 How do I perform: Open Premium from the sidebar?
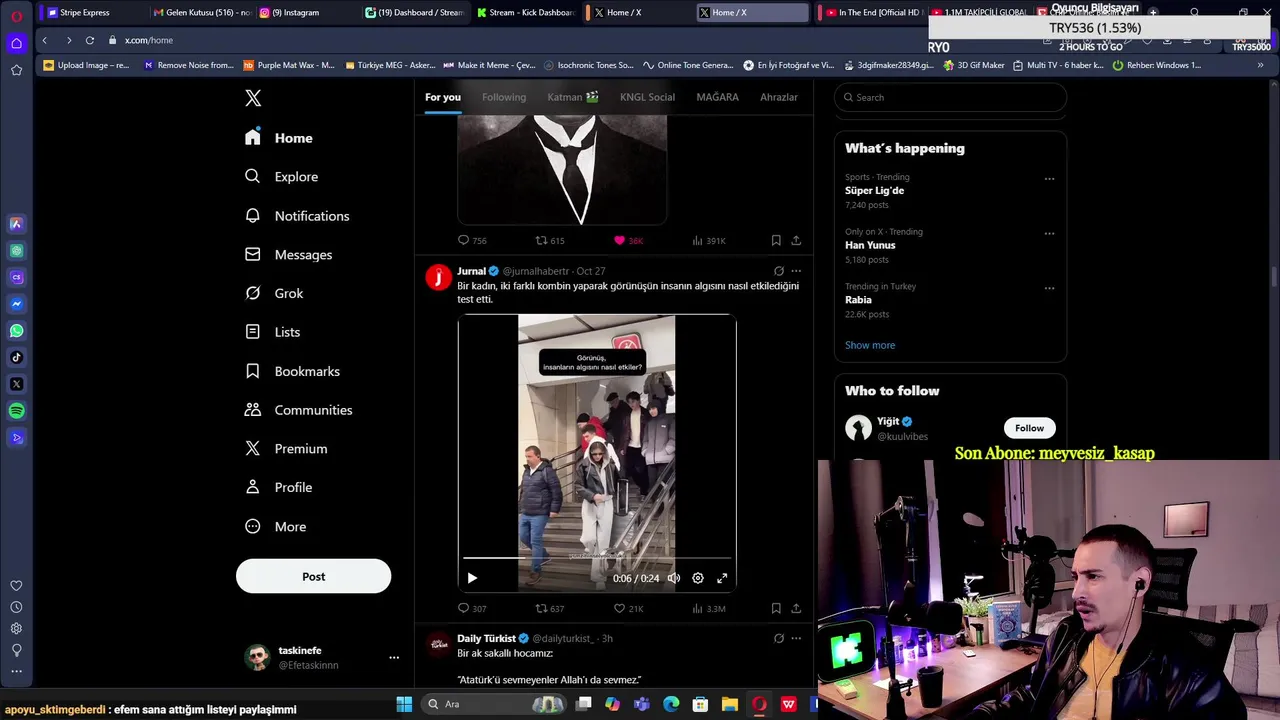[x=286, y=449]
